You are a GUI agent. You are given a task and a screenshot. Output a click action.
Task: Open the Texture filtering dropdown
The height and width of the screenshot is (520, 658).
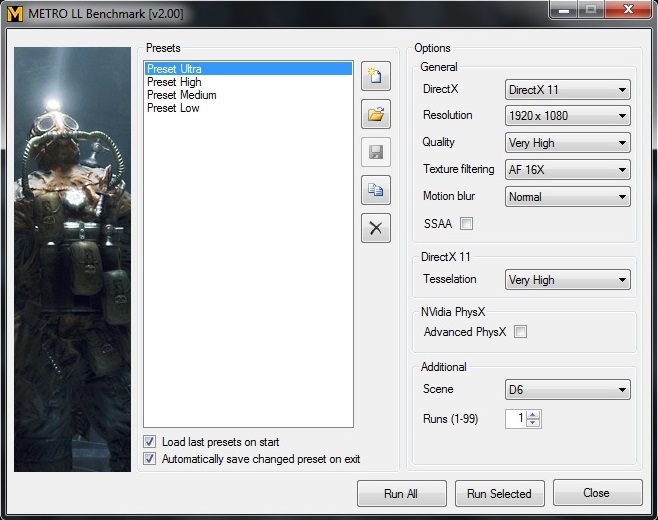point(567,170)
